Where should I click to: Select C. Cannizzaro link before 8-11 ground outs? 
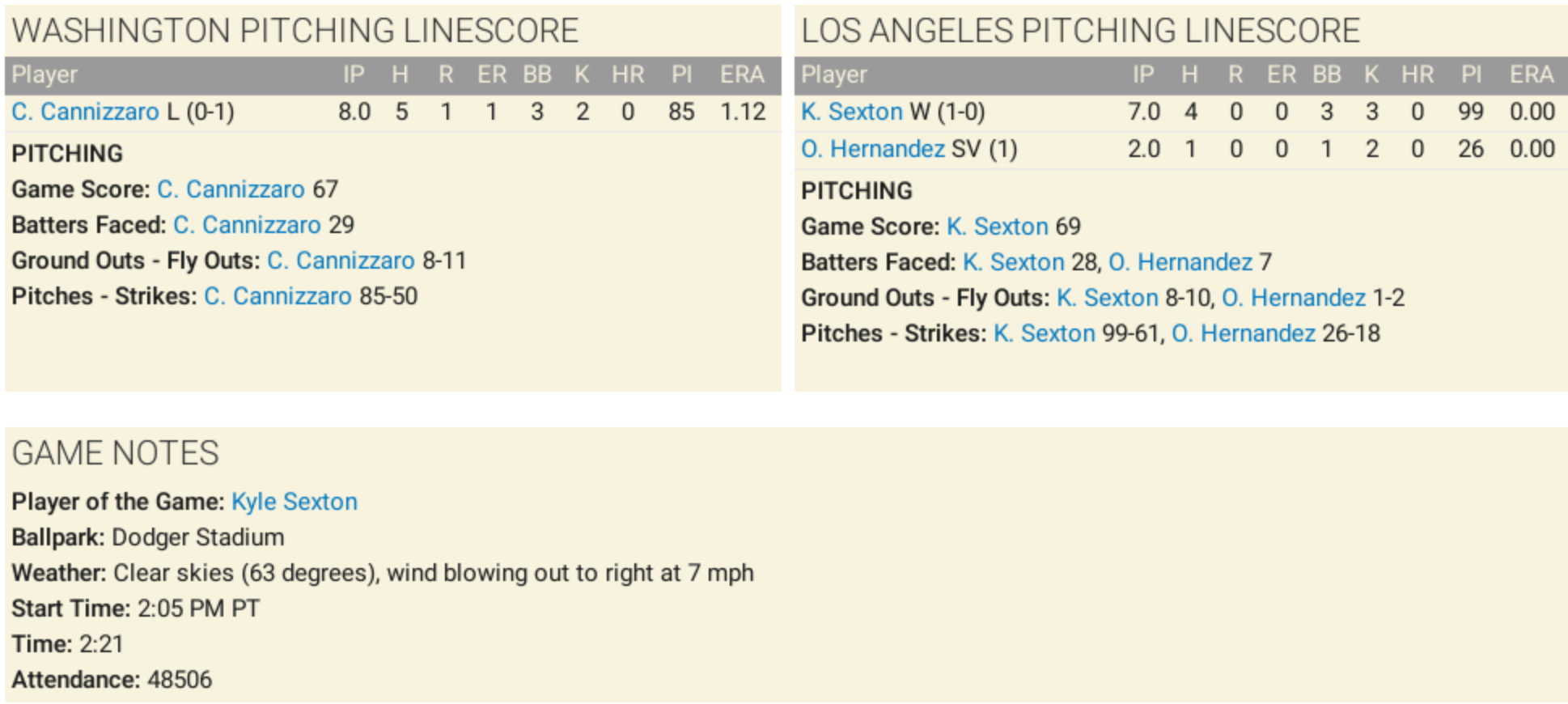341,261
